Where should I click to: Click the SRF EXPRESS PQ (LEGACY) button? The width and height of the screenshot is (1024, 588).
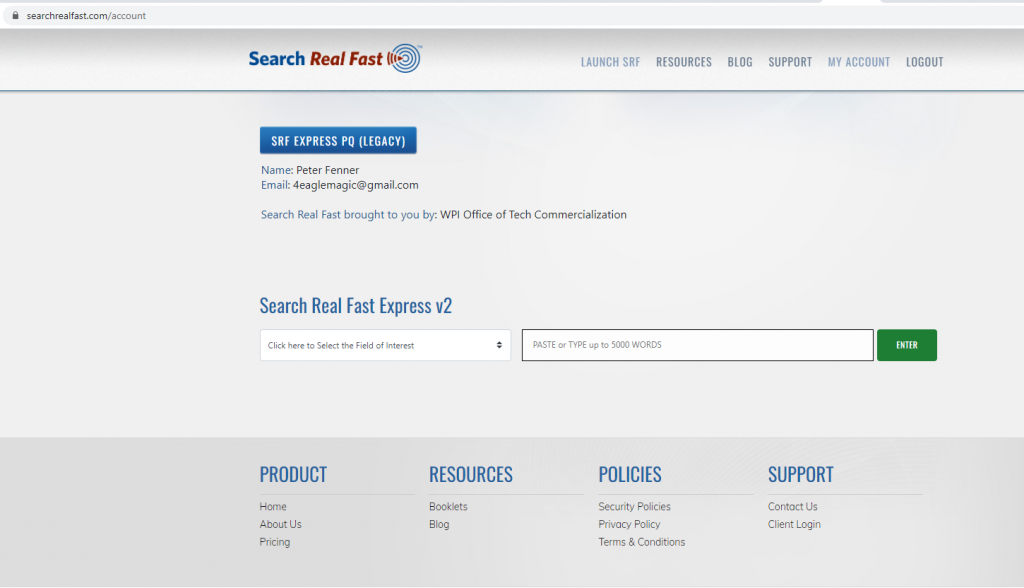338,140
